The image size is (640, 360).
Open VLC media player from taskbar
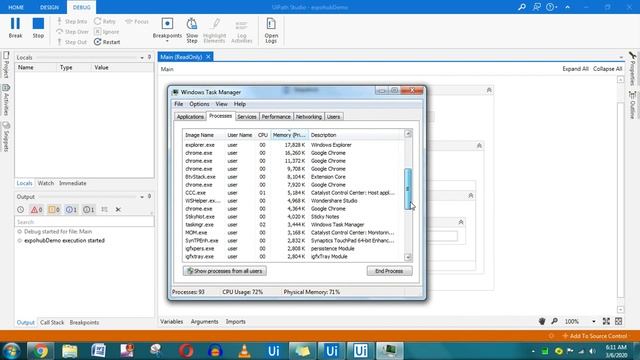click(244, 351)
